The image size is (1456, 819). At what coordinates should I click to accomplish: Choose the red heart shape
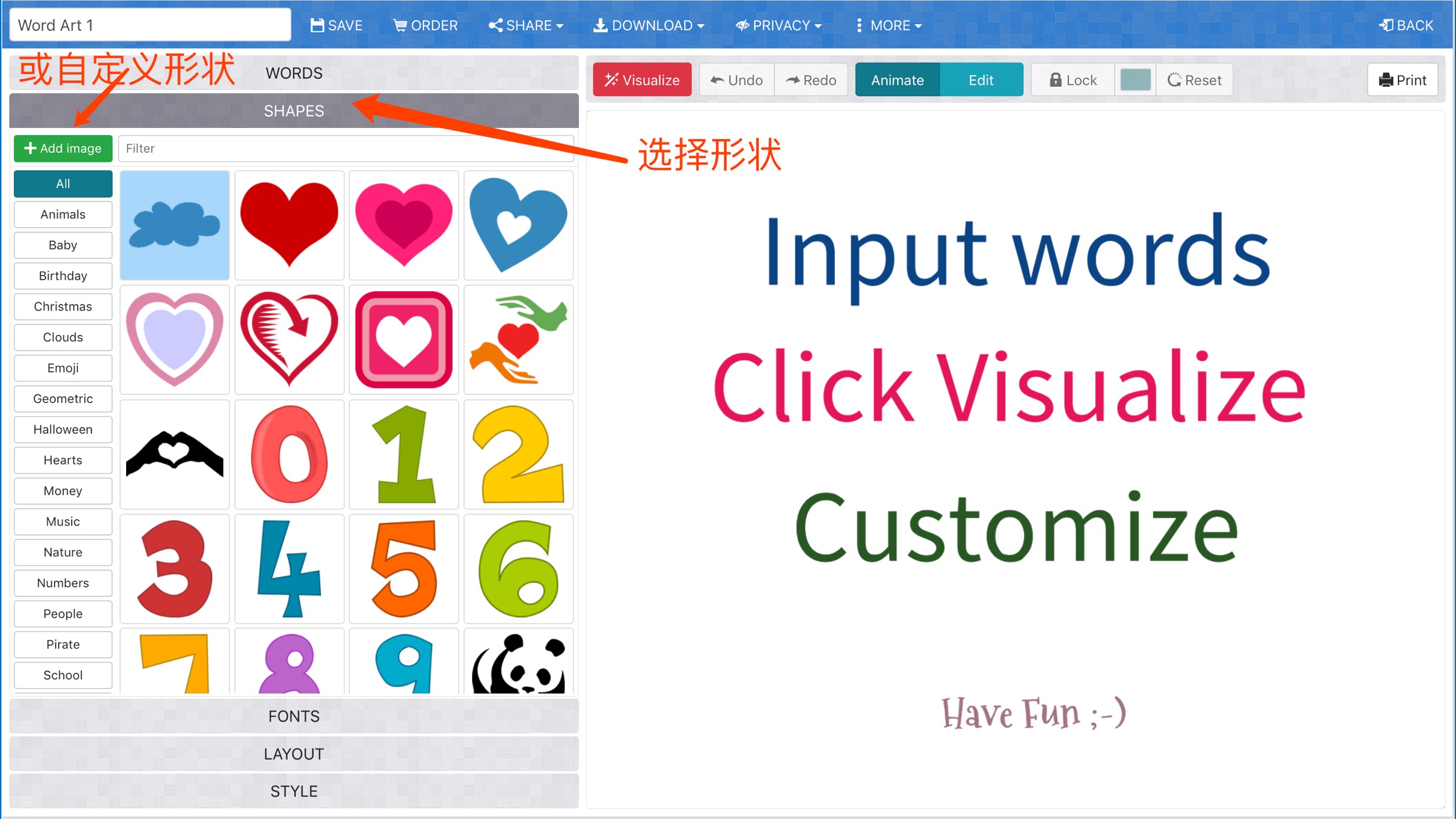[x=289, y=225]
